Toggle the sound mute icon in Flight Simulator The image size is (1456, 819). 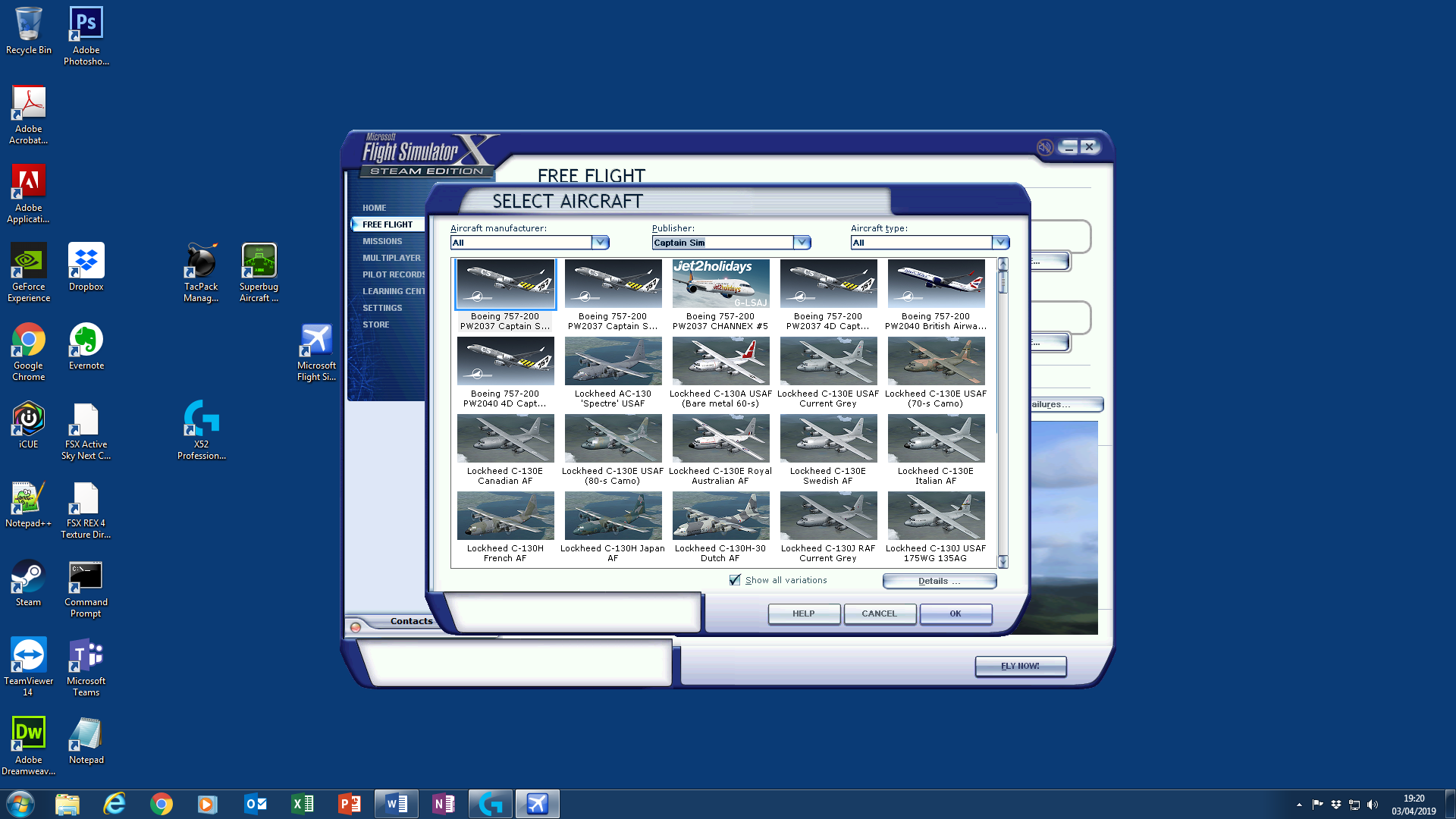pos(1045,148)
